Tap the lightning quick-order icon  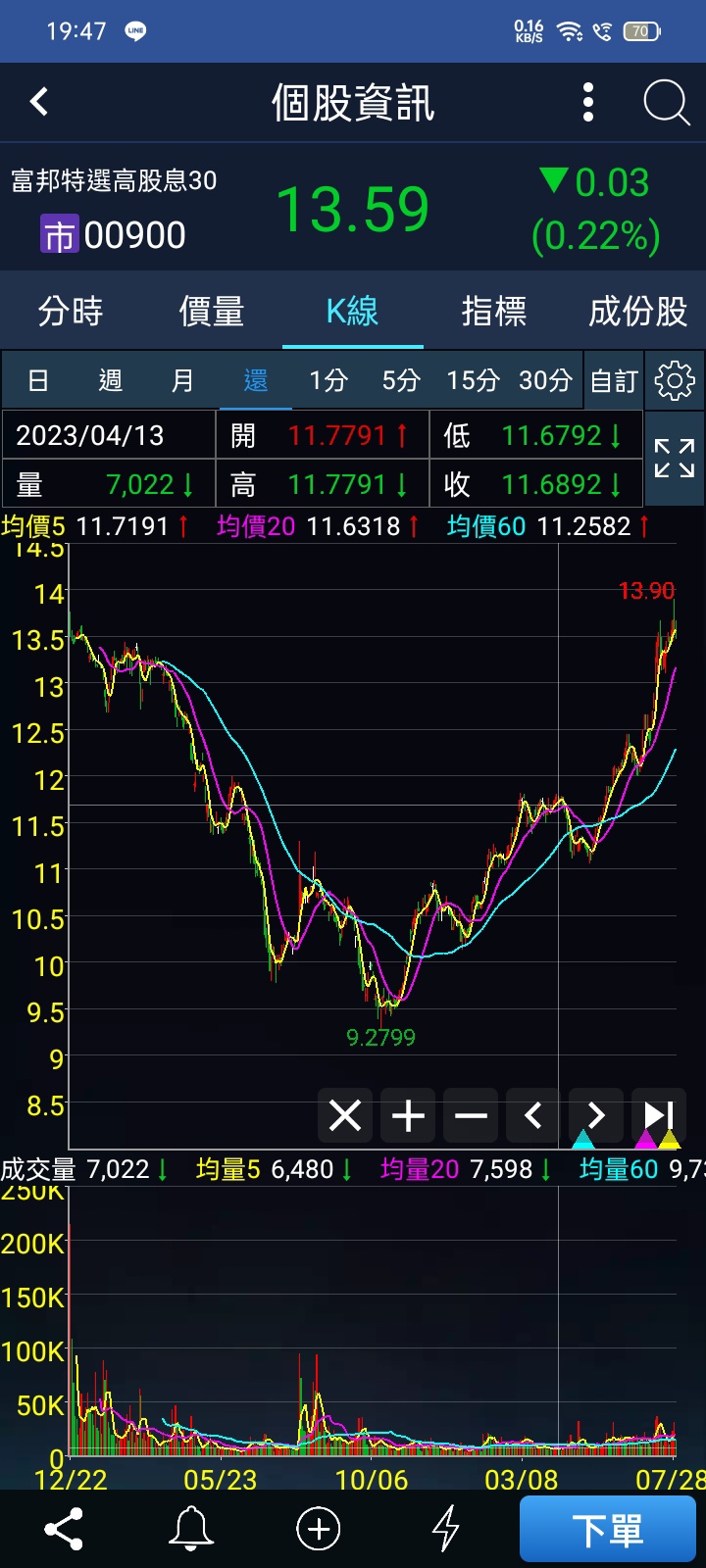(446, 1529)
